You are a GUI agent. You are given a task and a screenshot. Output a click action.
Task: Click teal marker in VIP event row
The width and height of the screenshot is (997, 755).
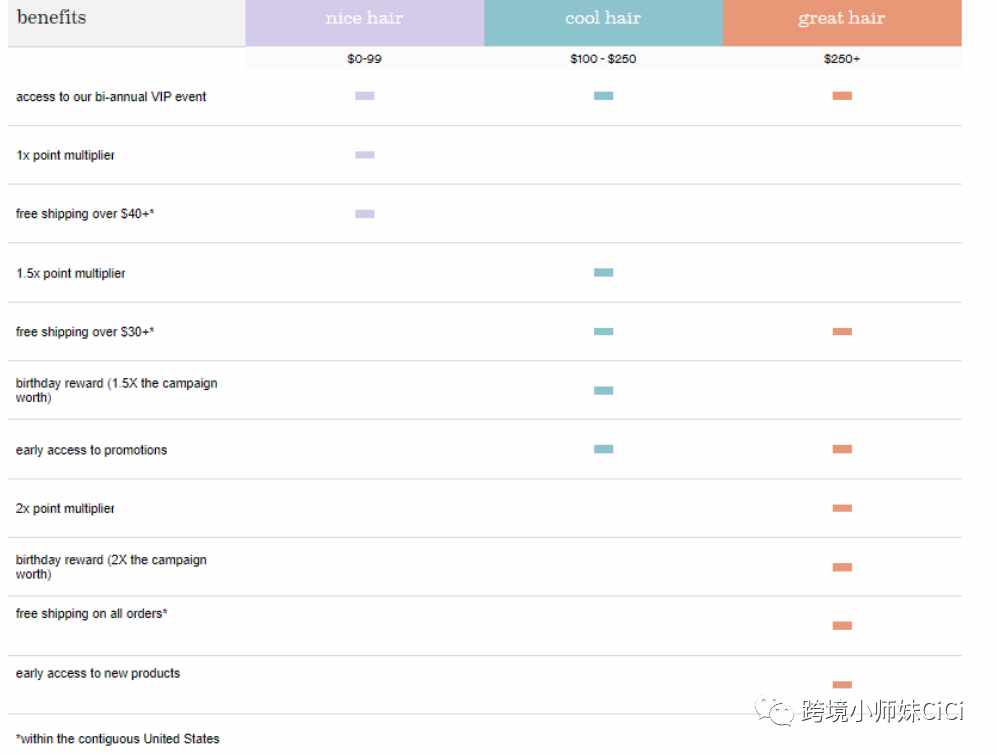tap(603, 96)
